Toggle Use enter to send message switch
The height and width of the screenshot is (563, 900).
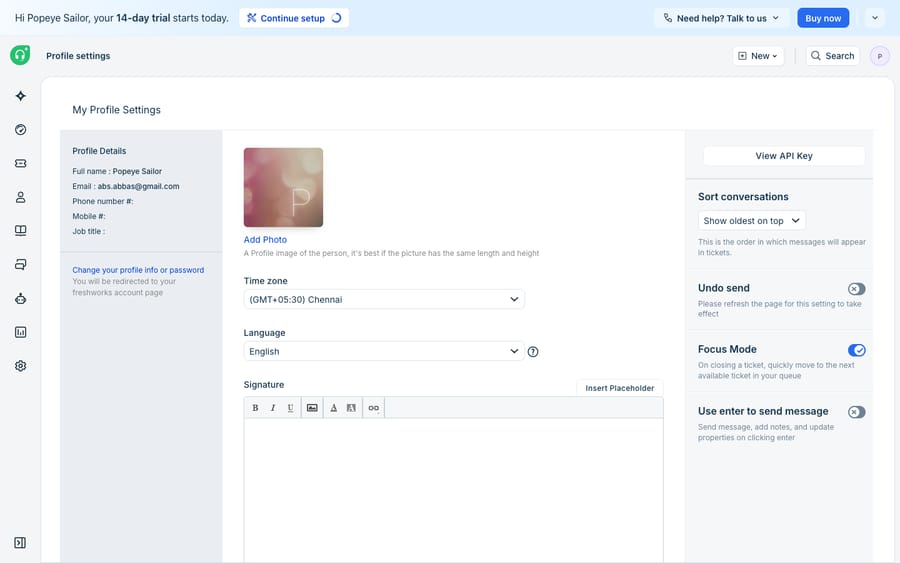click(x=856, y=412)
